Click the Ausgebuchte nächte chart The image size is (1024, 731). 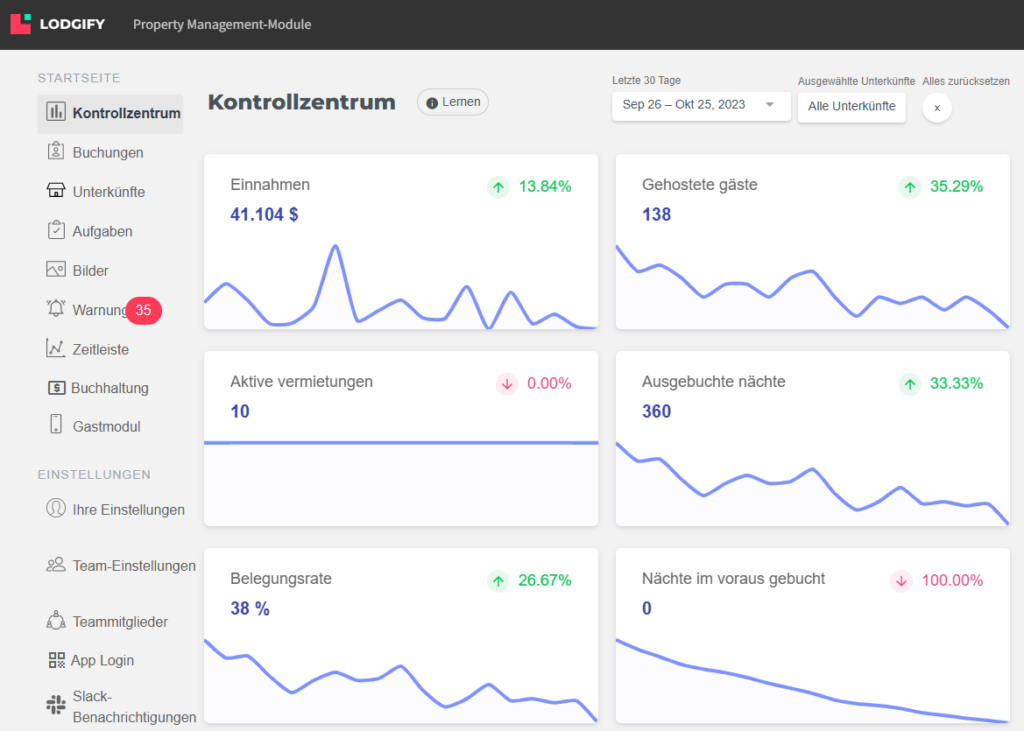pyautogui.click(x=812, y=483)
